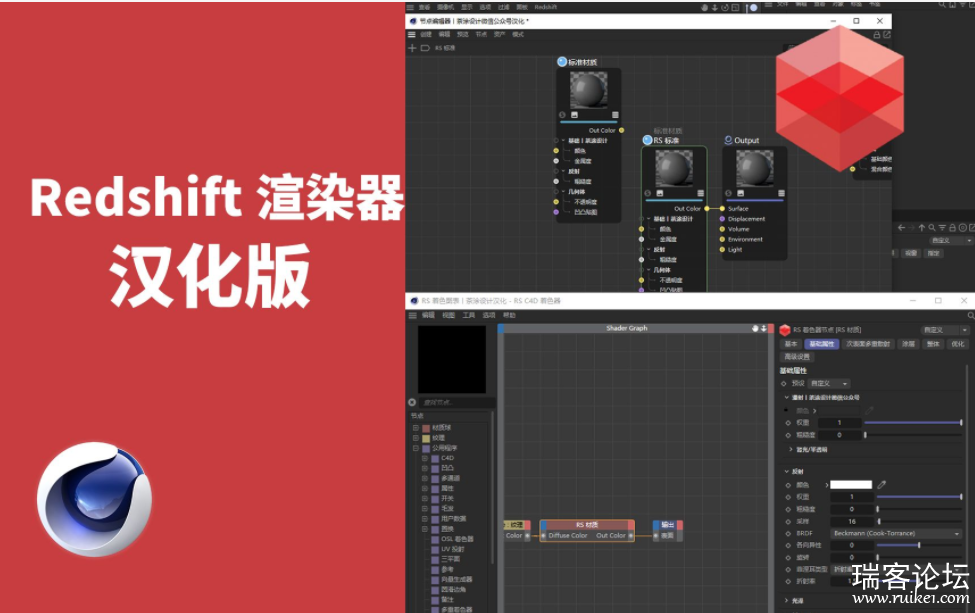This screenshot has width=975, height=613.
Task: Click the hand pan icon in Shader Graph header
Action: point(756,328)
